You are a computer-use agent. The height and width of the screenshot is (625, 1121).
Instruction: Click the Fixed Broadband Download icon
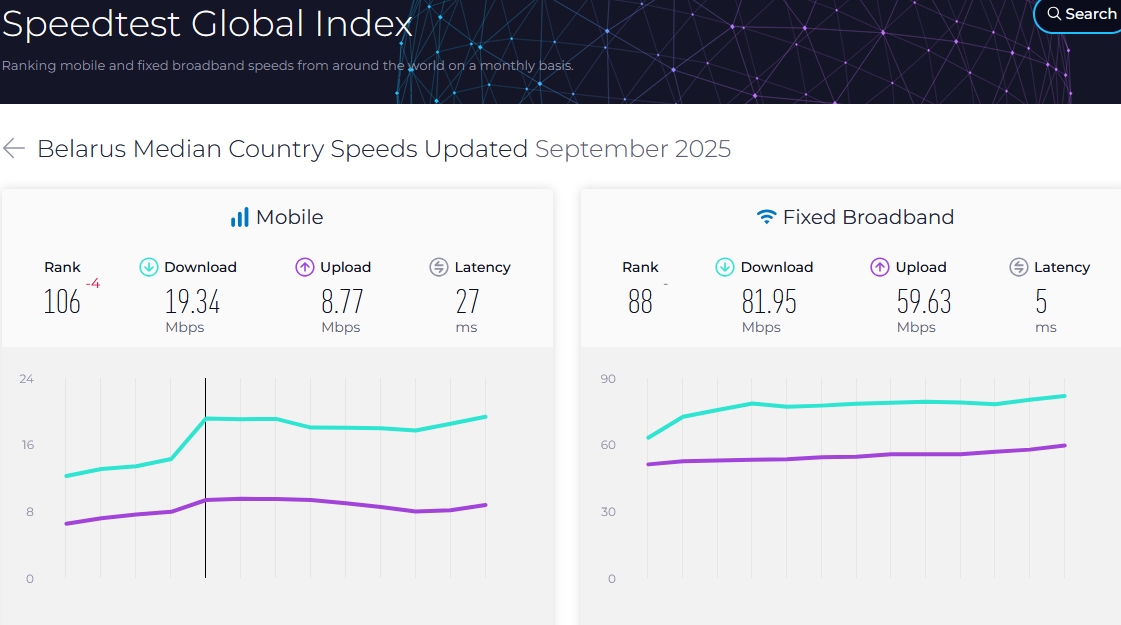725,267
